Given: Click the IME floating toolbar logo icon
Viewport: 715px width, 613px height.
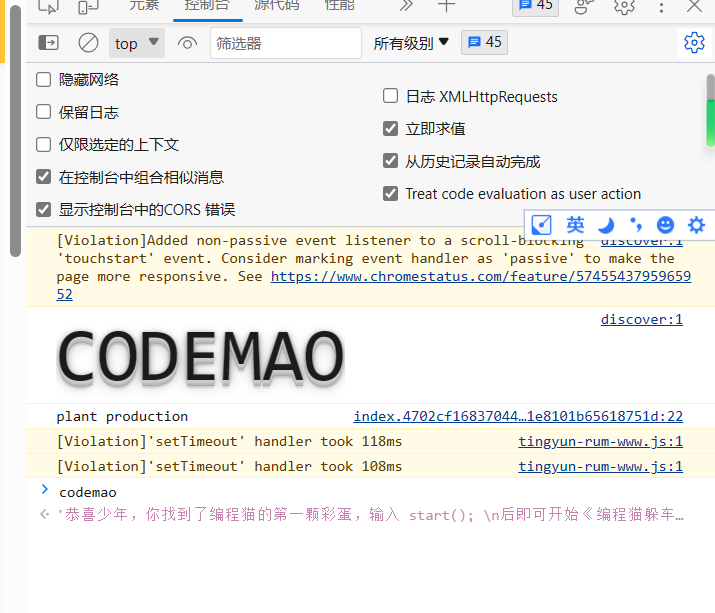Looking at the screenshot, I should click(x=542, y=225).
